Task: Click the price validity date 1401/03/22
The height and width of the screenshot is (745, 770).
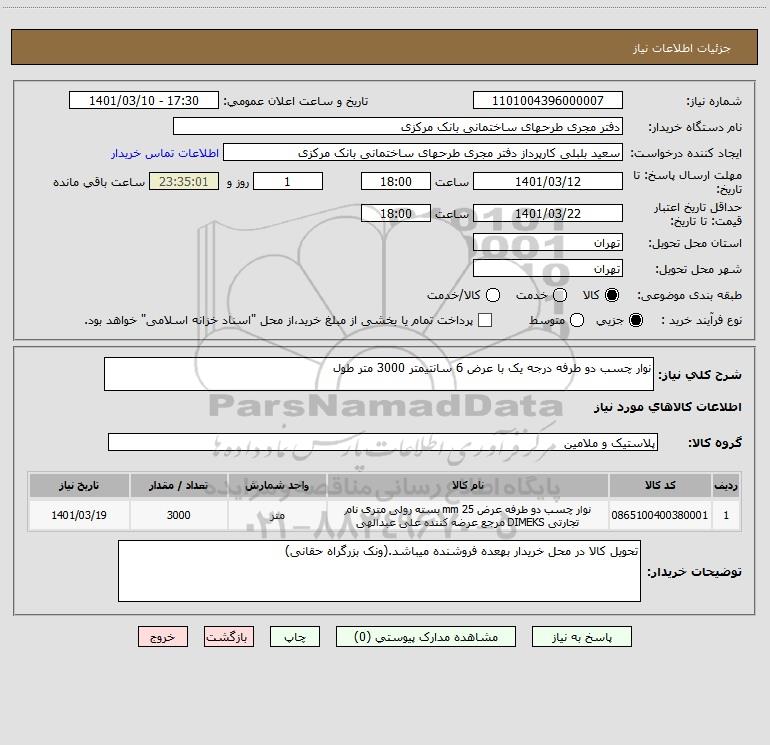Action: [x=548, y=213]
